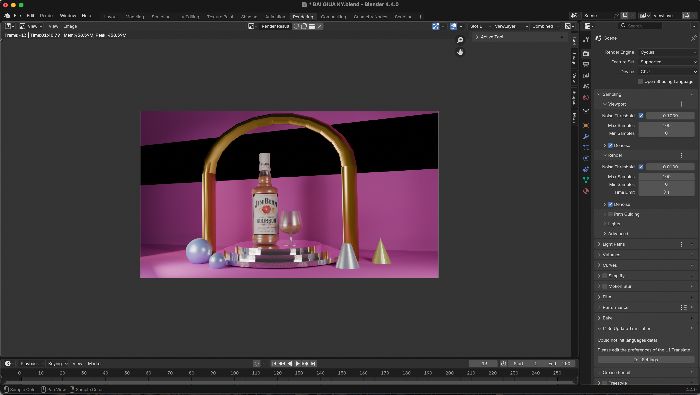Select the zoom magnifier tool in image viewer
This screenshot has width=700, height=395.
(460, 40)
